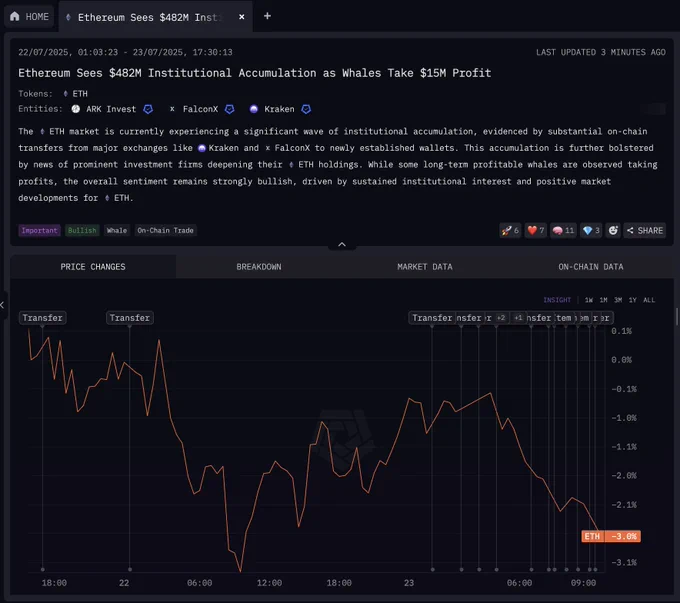Click the Ethereum Sees $482M tab title
Viewport: 680px width, 603px height.
(149, 17)
